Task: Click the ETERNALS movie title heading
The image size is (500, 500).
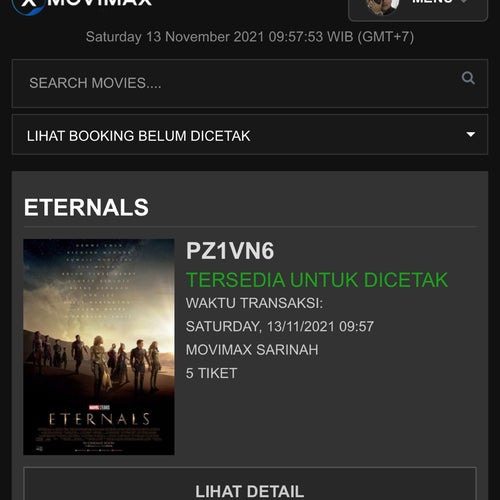Action: coord(86,207)
